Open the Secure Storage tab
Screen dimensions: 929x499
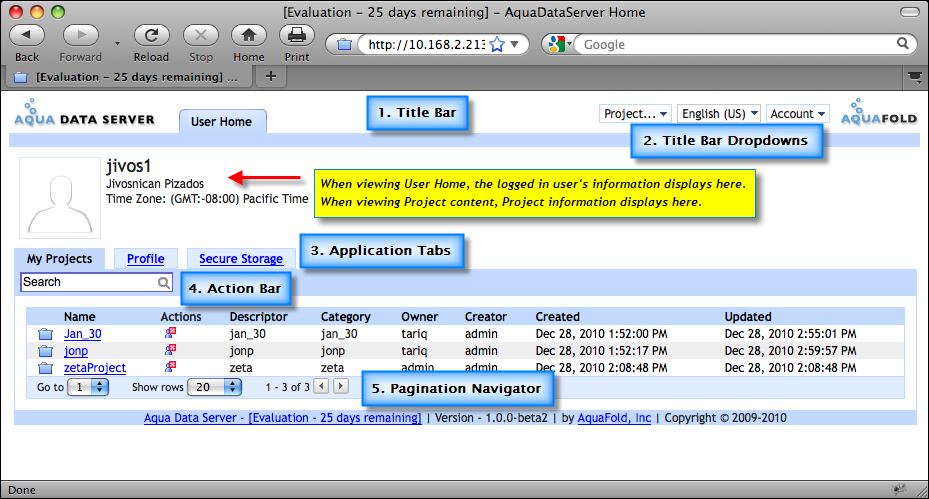pos(241,259)
